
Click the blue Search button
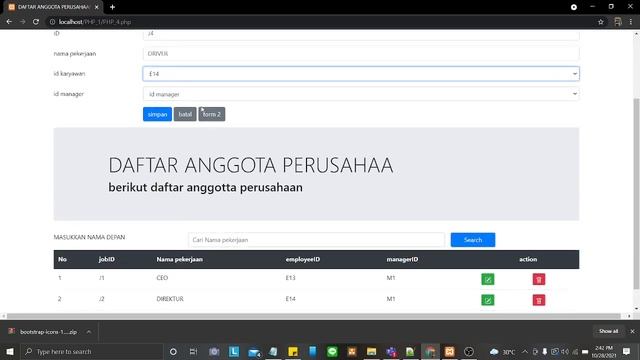pos(473,240)
